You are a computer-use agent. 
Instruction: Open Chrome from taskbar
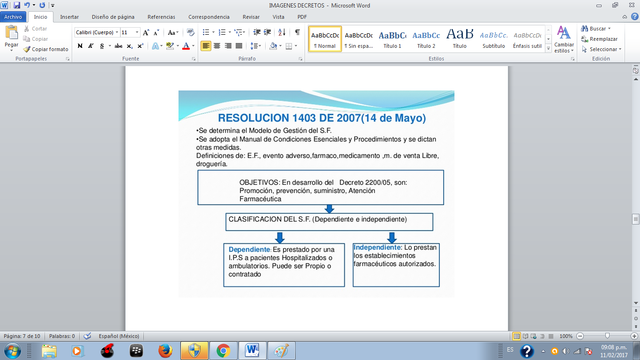pos(223,351)
